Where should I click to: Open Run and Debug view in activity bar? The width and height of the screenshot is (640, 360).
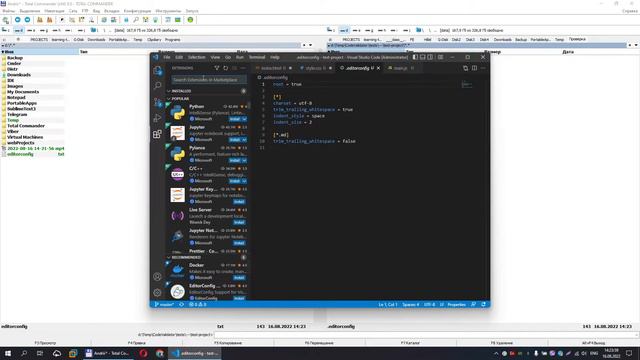(x=158, y=118)
